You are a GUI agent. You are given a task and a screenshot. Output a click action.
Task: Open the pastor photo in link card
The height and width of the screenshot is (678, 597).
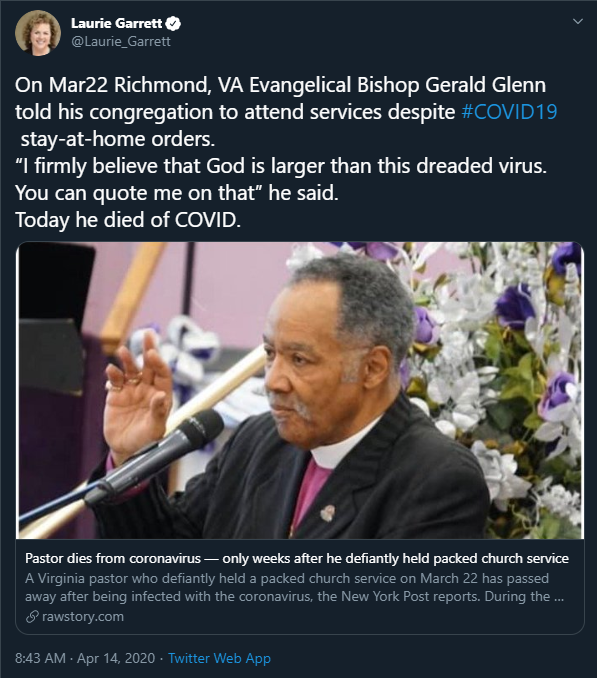click(x=300, y=390)
